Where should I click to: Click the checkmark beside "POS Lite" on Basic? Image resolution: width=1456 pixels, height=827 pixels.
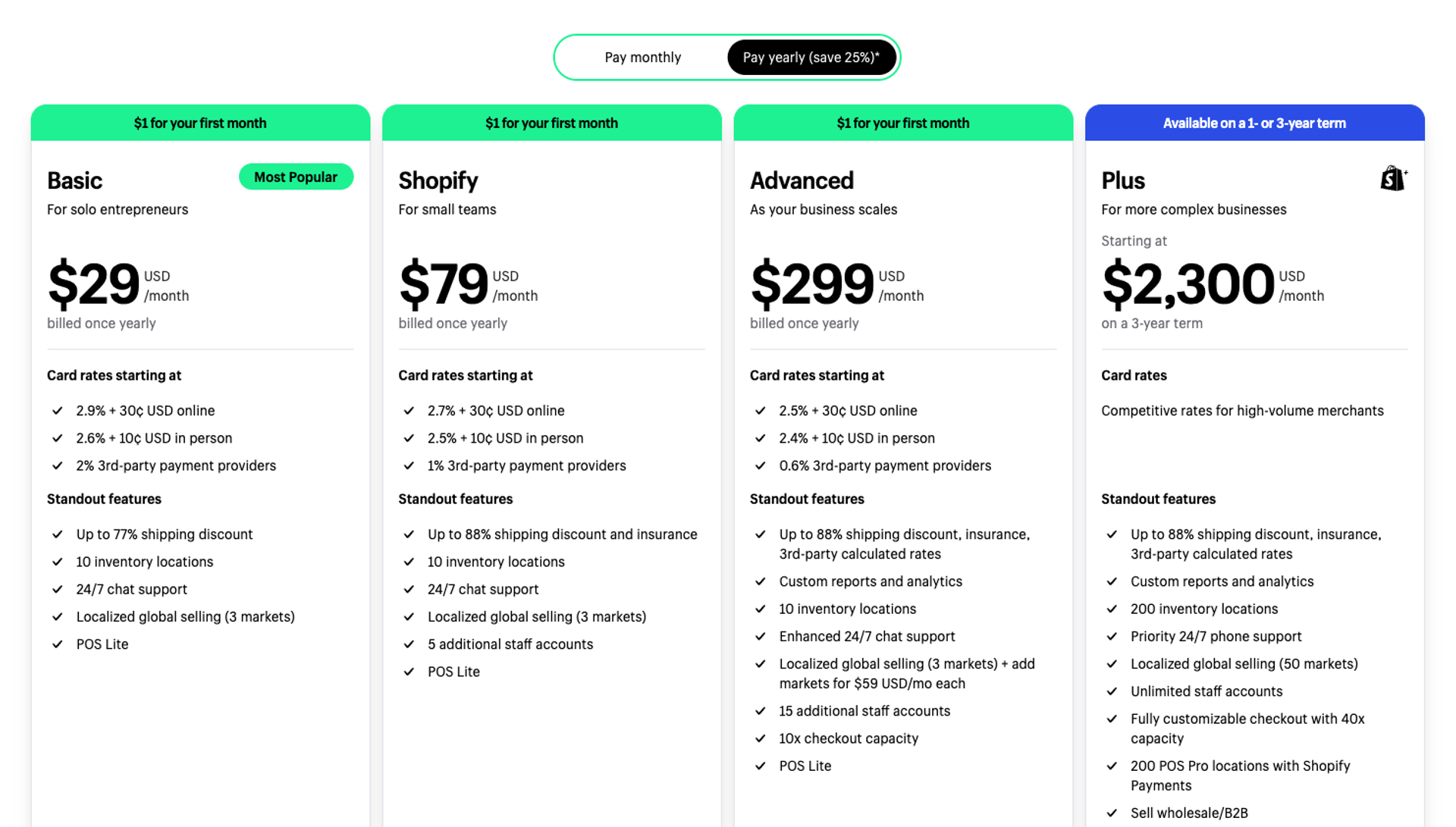point(58,644)
